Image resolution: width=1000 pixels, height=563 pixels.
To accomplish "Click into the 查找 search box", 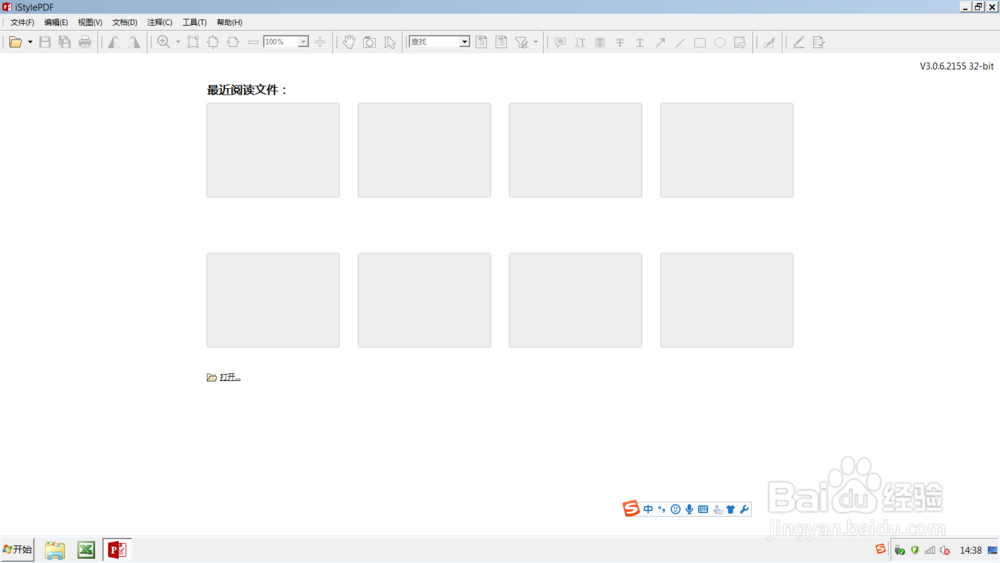I will (434, 42).
